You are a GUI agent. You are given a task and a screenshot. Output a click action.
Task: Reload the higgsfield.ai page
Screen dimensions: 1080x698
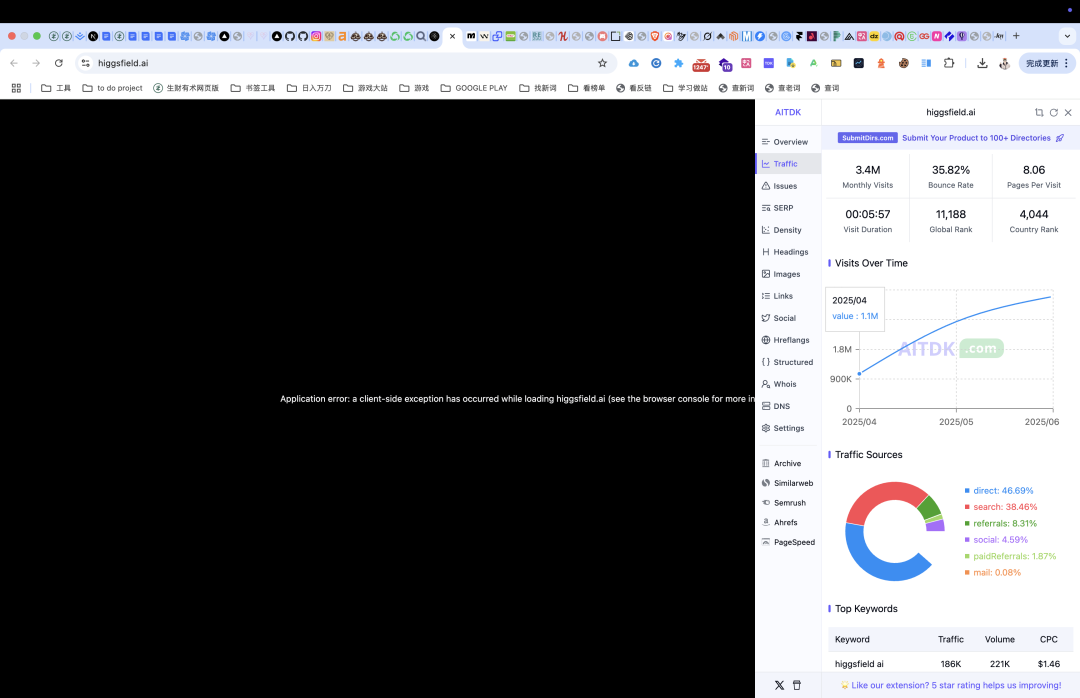[59, 63]
